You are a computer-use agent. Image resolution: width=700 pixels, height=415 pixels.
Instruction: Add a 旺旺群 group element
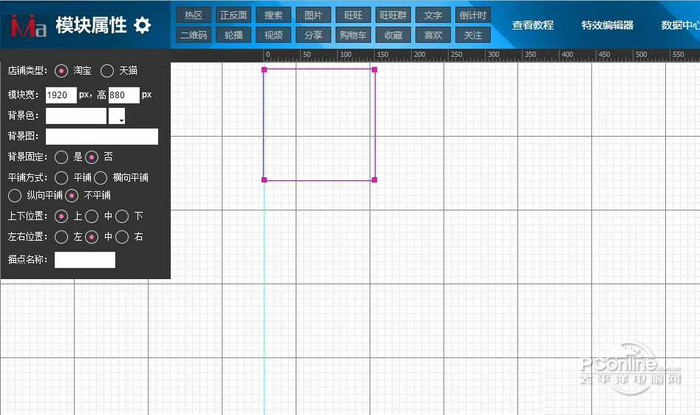coord(393,15)
